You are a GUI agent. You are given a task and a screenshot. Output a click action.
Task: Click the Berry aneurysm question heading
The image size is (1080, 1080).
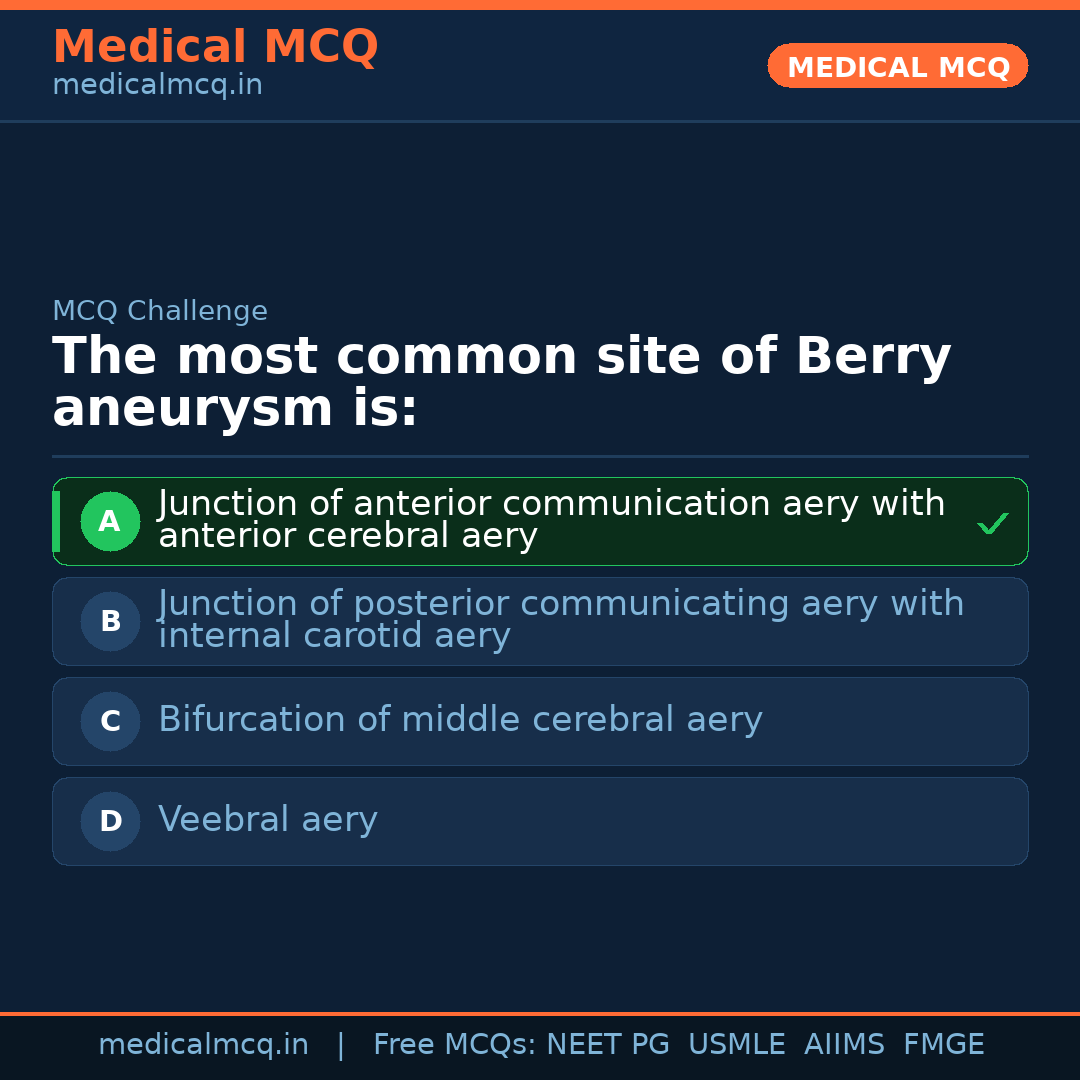point(500,382)
